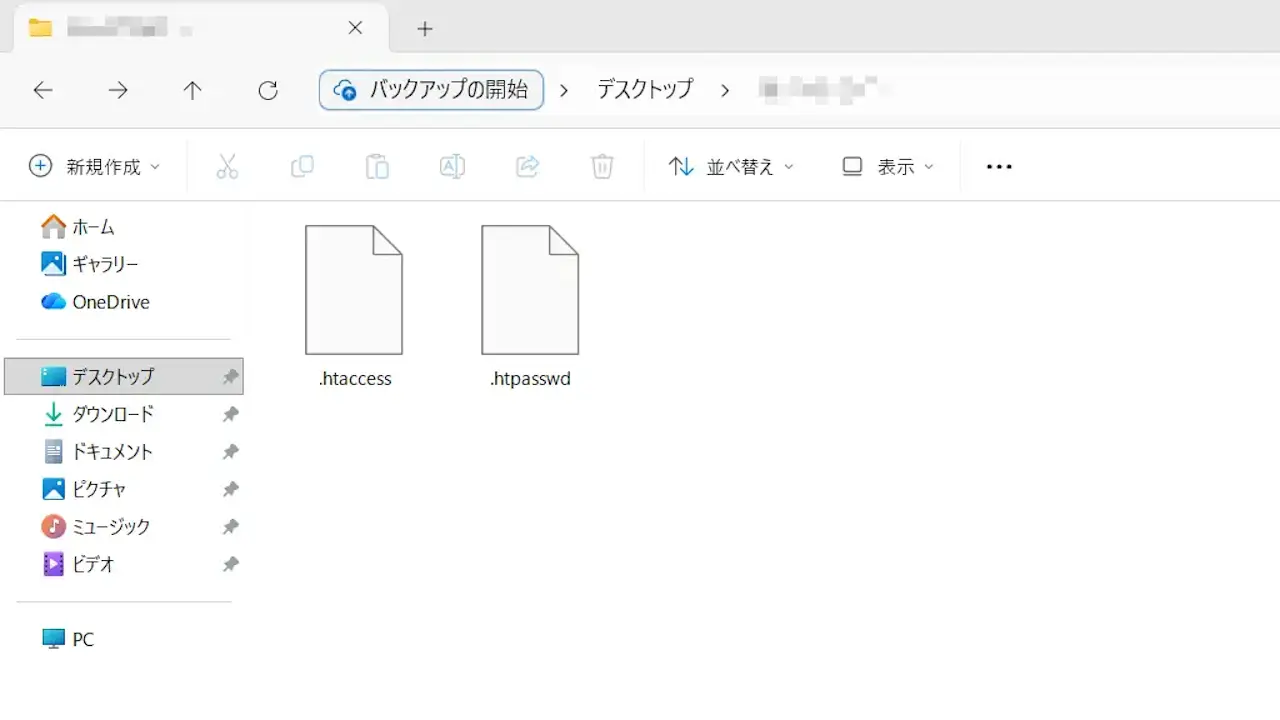Share files using the Share icon
Viewport: 1280px width, 720px height.
point(527,166)
